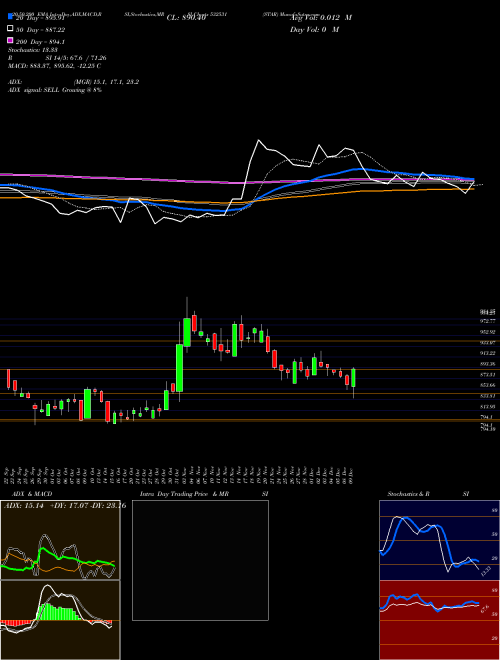Screen dimensions: 500x660
Task: Click the 'Stochastics & RSI' panel title
Action: point(428,494)
